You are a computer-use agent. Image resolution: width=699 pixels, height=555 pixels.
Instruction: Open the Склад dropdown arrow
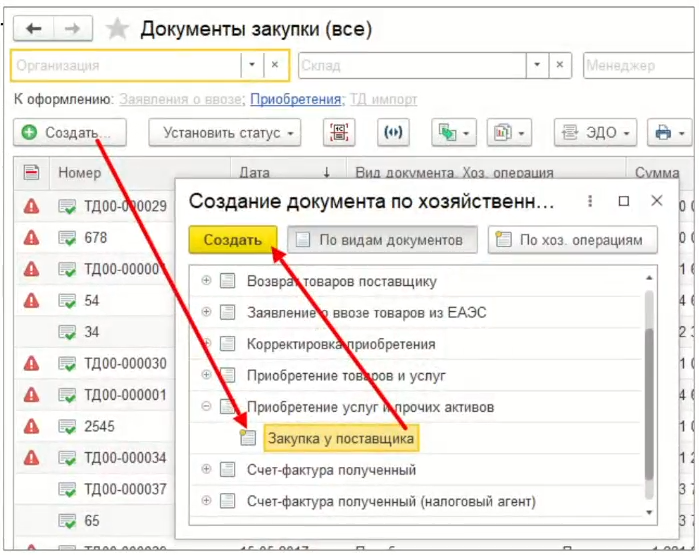537,65
